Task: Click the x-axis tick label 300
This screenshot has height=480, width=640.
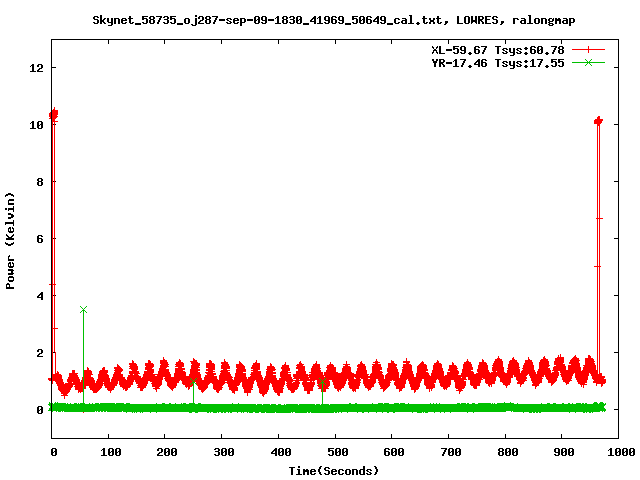Action: [x=224, y=452]
